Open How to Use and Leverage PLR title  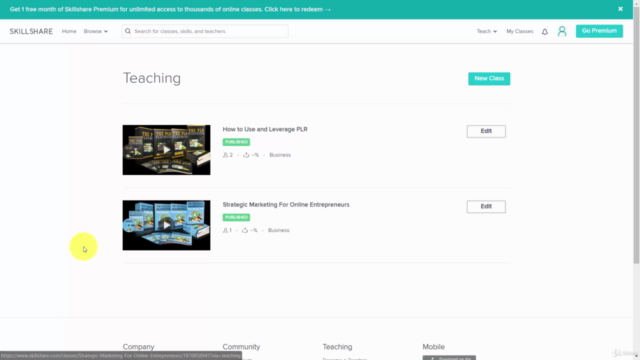[265, 129]
